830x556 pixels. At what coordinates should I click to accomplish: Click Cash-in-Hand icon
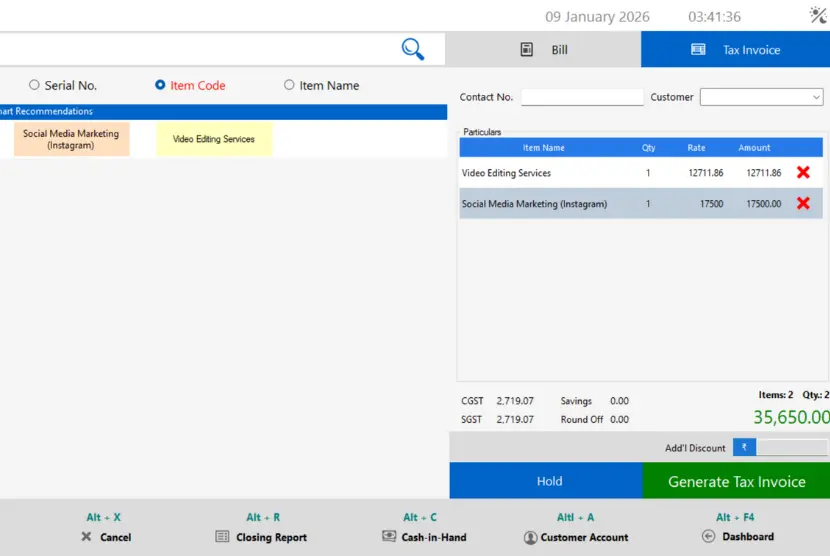389,537
